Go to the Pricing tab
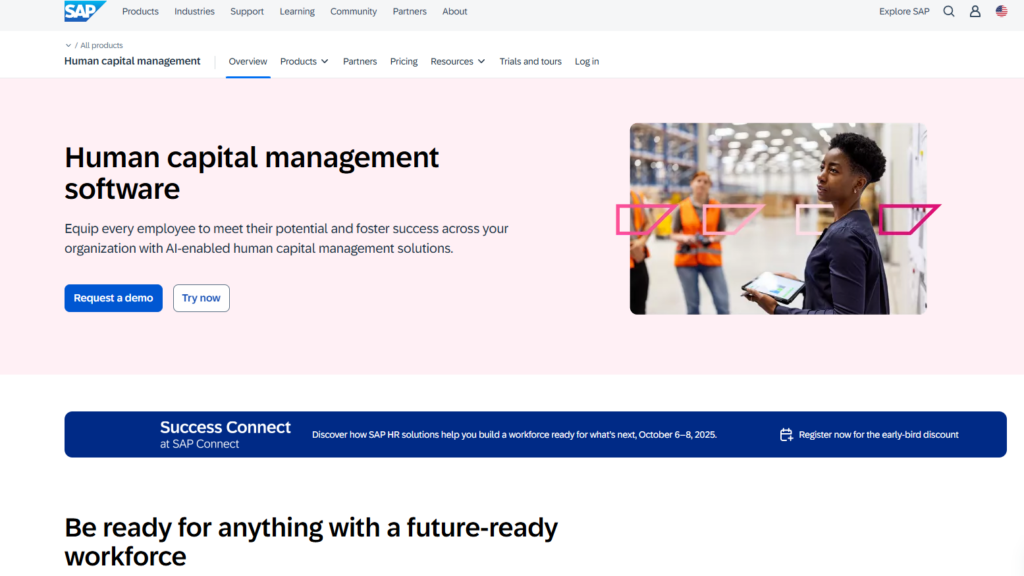Viewport: 1024px width, 576px height. pyautogui.click(x=404, y=62)
